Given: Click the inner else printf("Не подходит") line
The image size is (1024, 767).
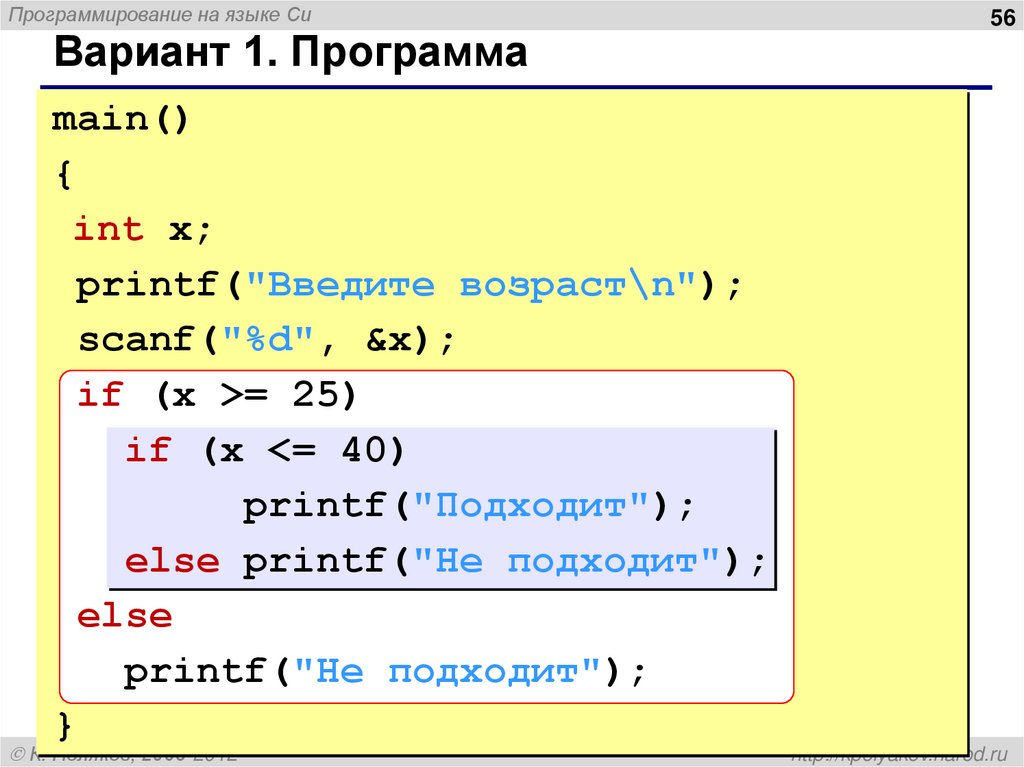Looking at the screenshot, I should tap(444, 561).
